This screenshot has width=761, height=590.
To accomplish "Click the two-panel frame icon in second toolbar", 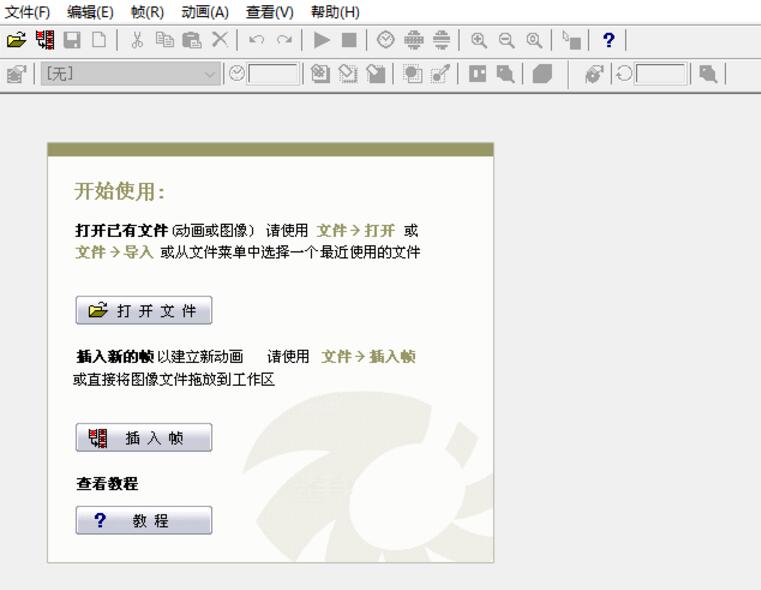I will point(478,74).
